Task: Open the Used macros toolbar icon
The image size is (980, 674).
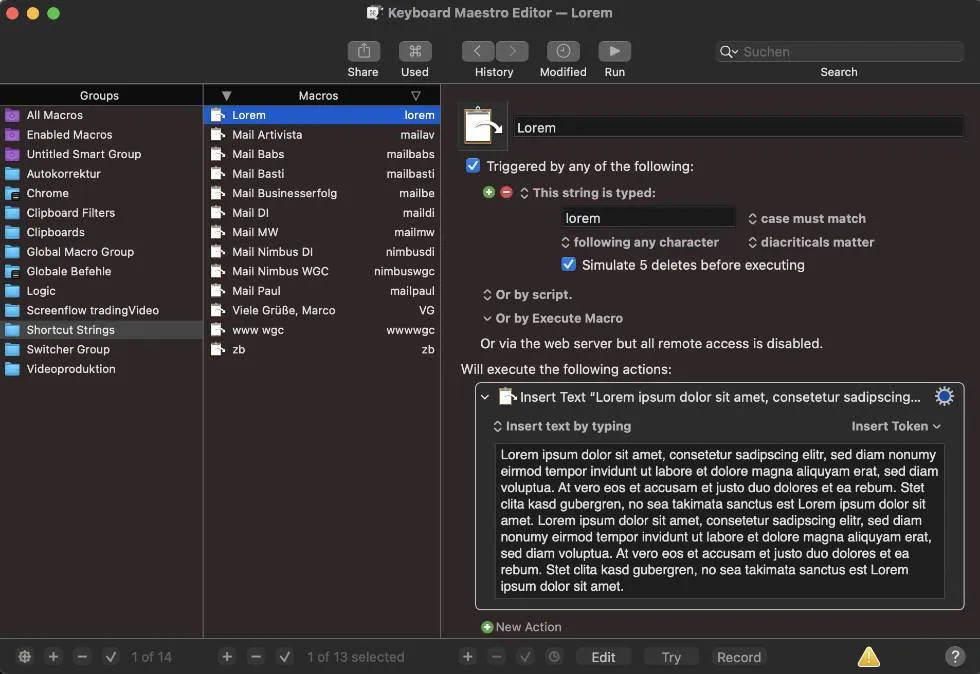Action: point(414,52)
